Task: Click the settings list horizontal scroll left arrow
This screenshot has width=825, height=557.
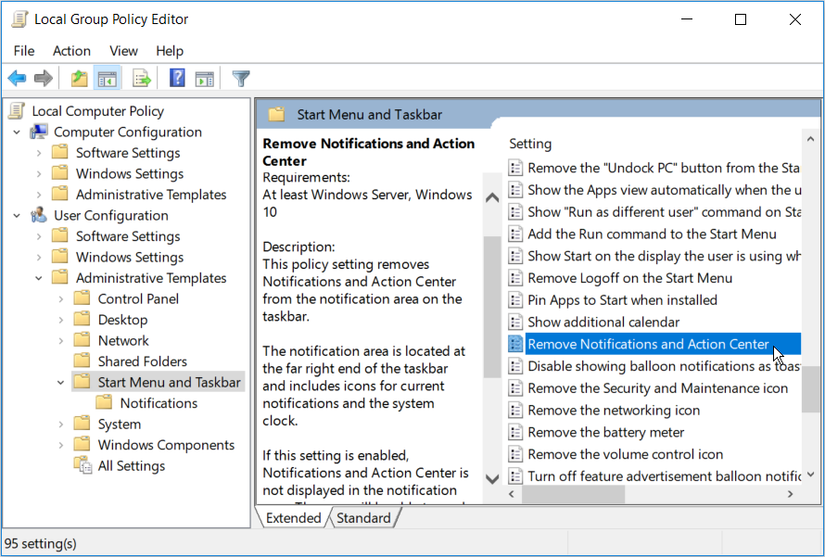Action: tap(512, 494)
